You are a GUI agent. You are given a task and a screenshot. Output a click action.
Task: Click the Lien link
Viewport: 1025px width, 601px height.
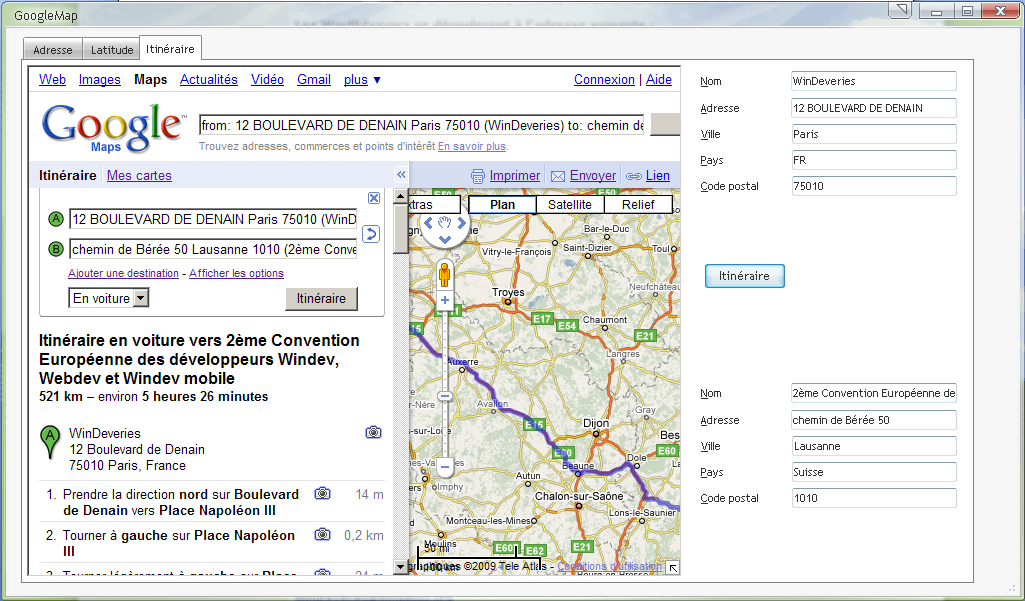click(658, 175)
